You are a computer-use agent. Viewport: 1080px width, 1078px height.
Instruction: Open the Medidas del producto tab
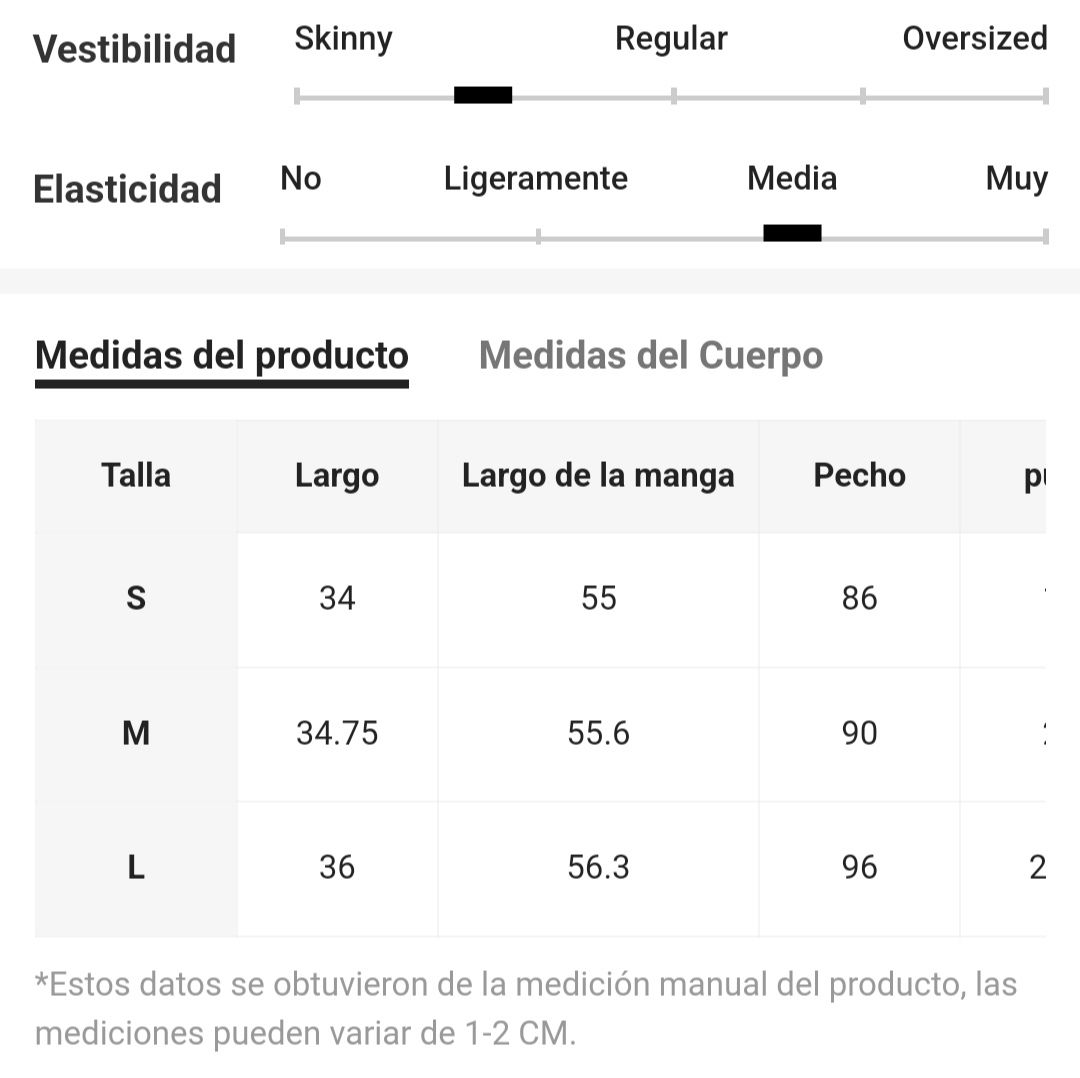tap(222, 356)
